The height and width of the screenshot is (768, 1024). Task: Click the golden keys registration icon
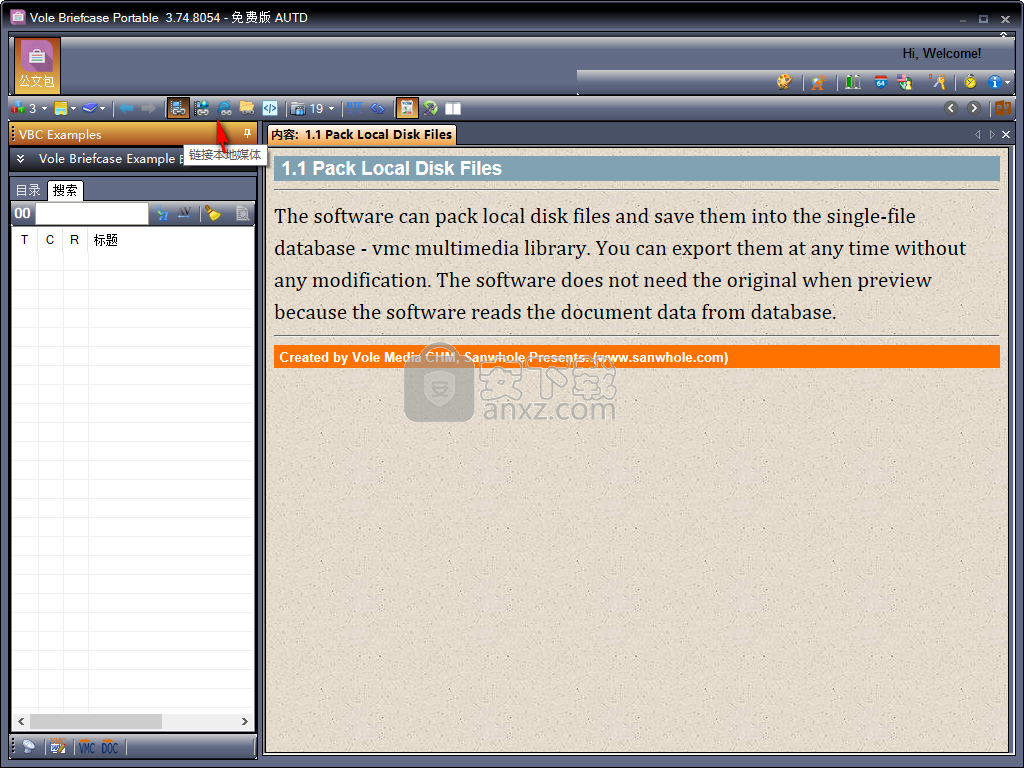click(937, 82)
